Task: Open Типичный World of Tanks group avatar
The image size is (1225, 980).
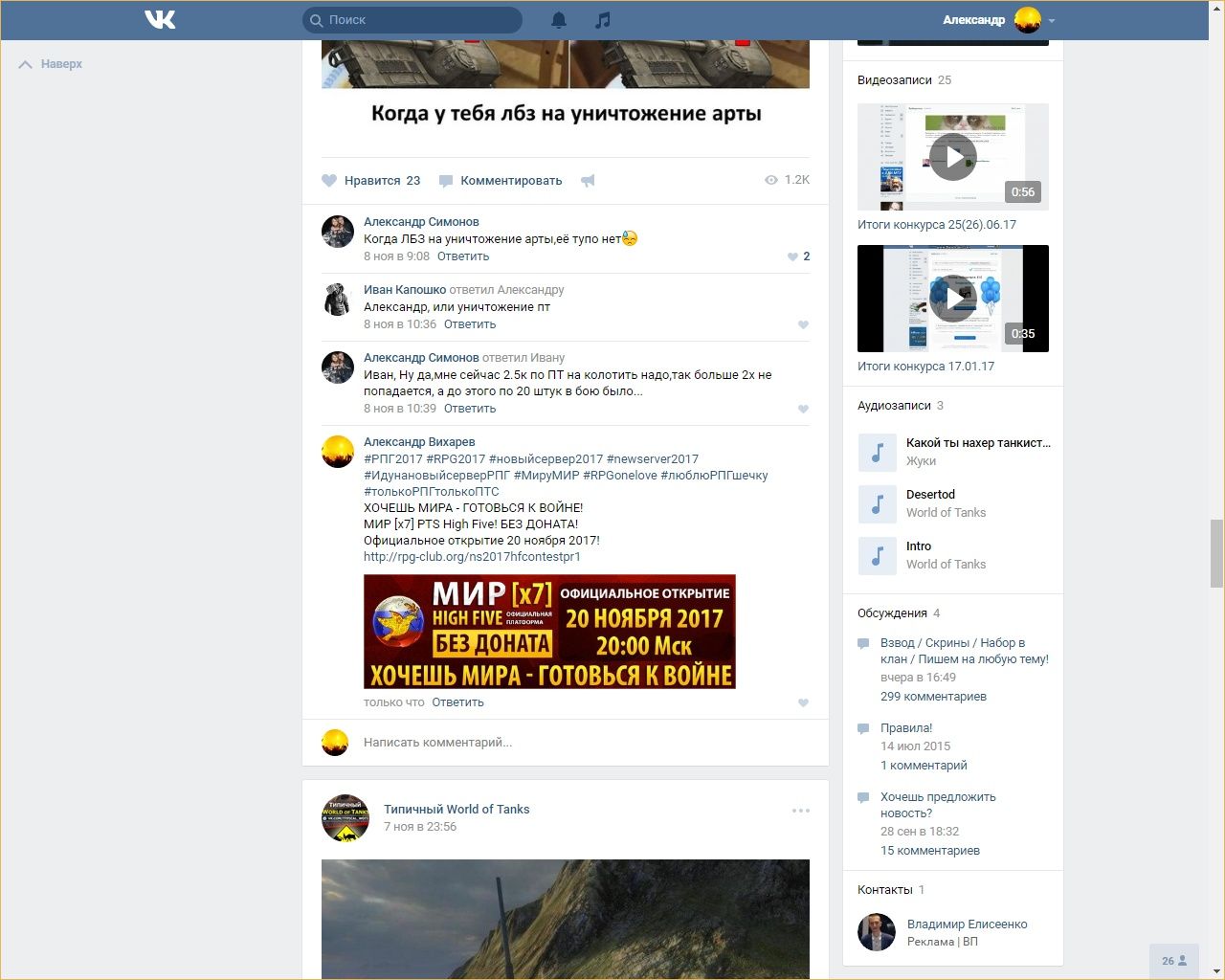Action: click(345, 818)
